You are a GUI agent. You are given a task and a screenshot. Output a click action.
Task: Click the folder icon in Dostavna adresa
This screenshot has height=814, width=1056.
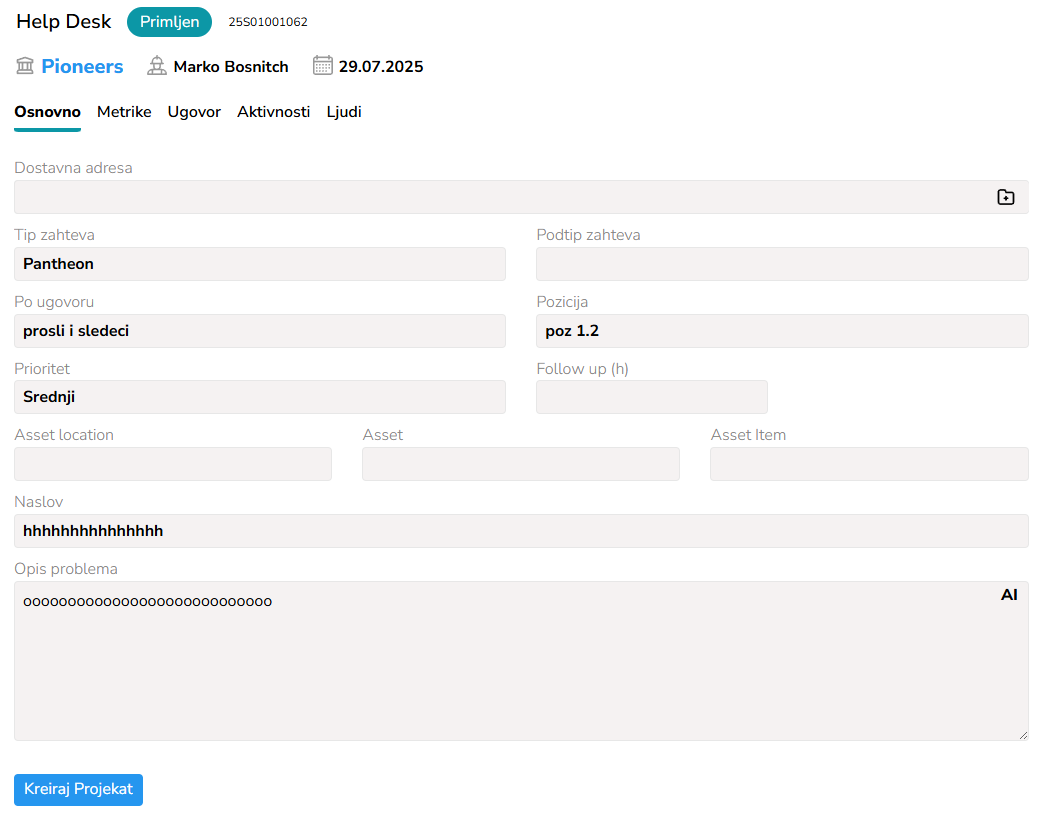click(1006, 197)
